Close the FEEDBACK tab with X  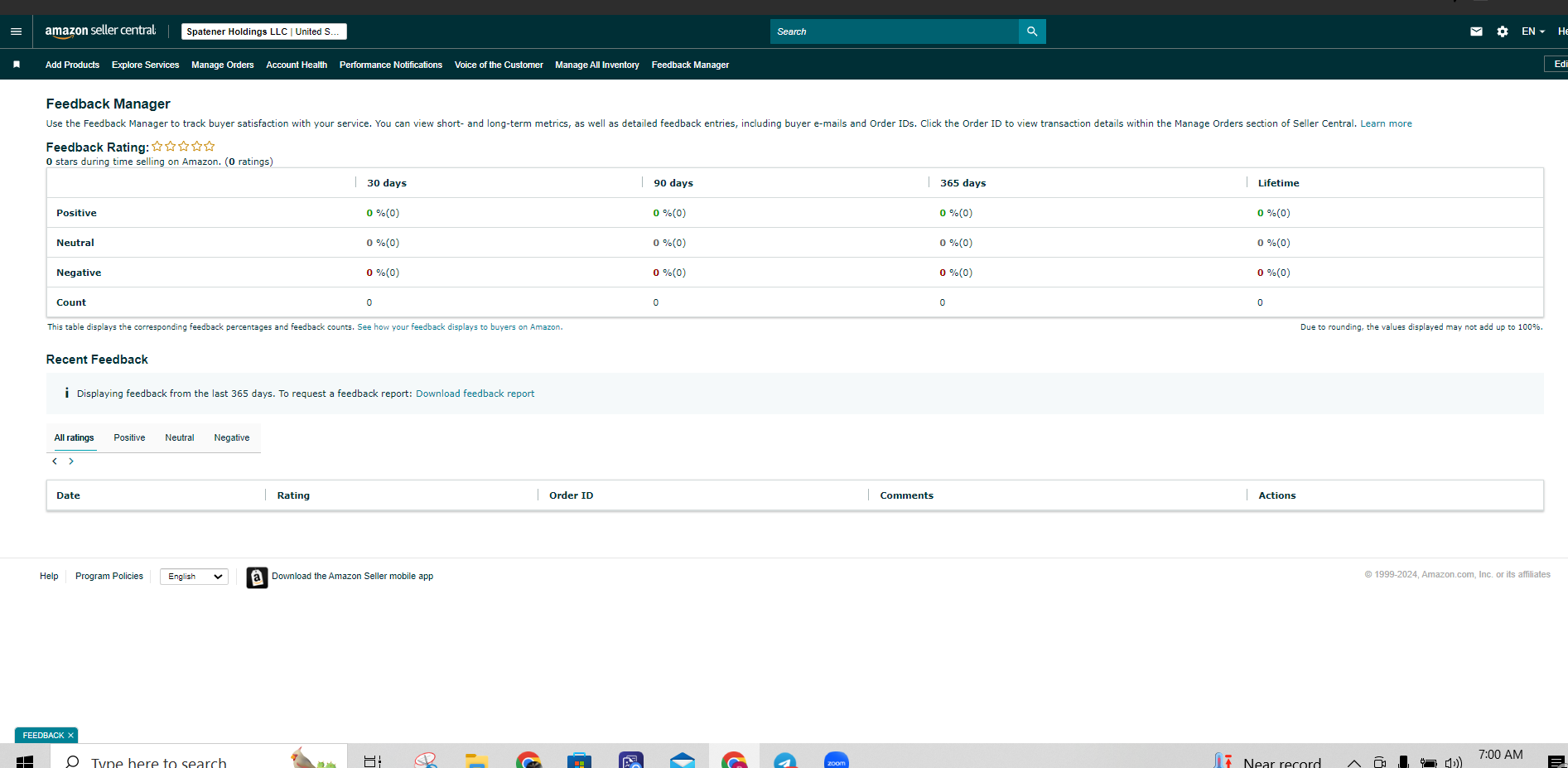point(71,736)
